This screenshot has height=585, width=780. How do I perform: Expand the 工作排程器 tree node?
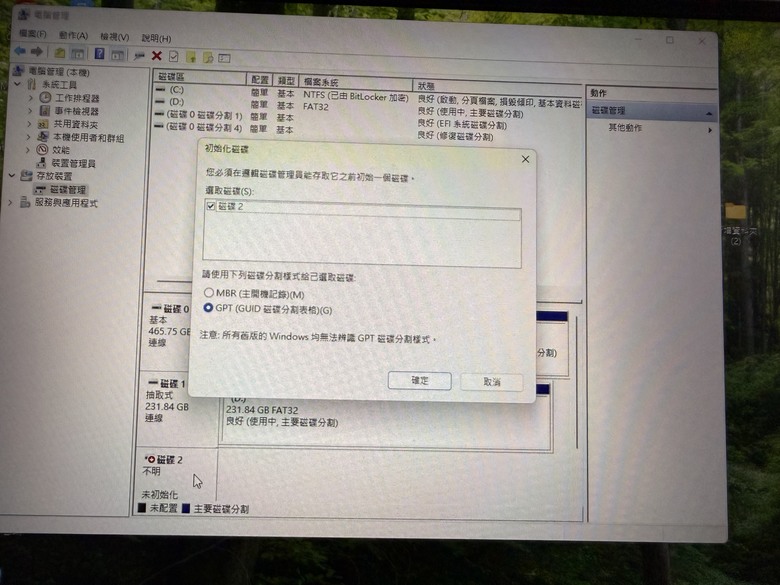click(x=30, y=98)
